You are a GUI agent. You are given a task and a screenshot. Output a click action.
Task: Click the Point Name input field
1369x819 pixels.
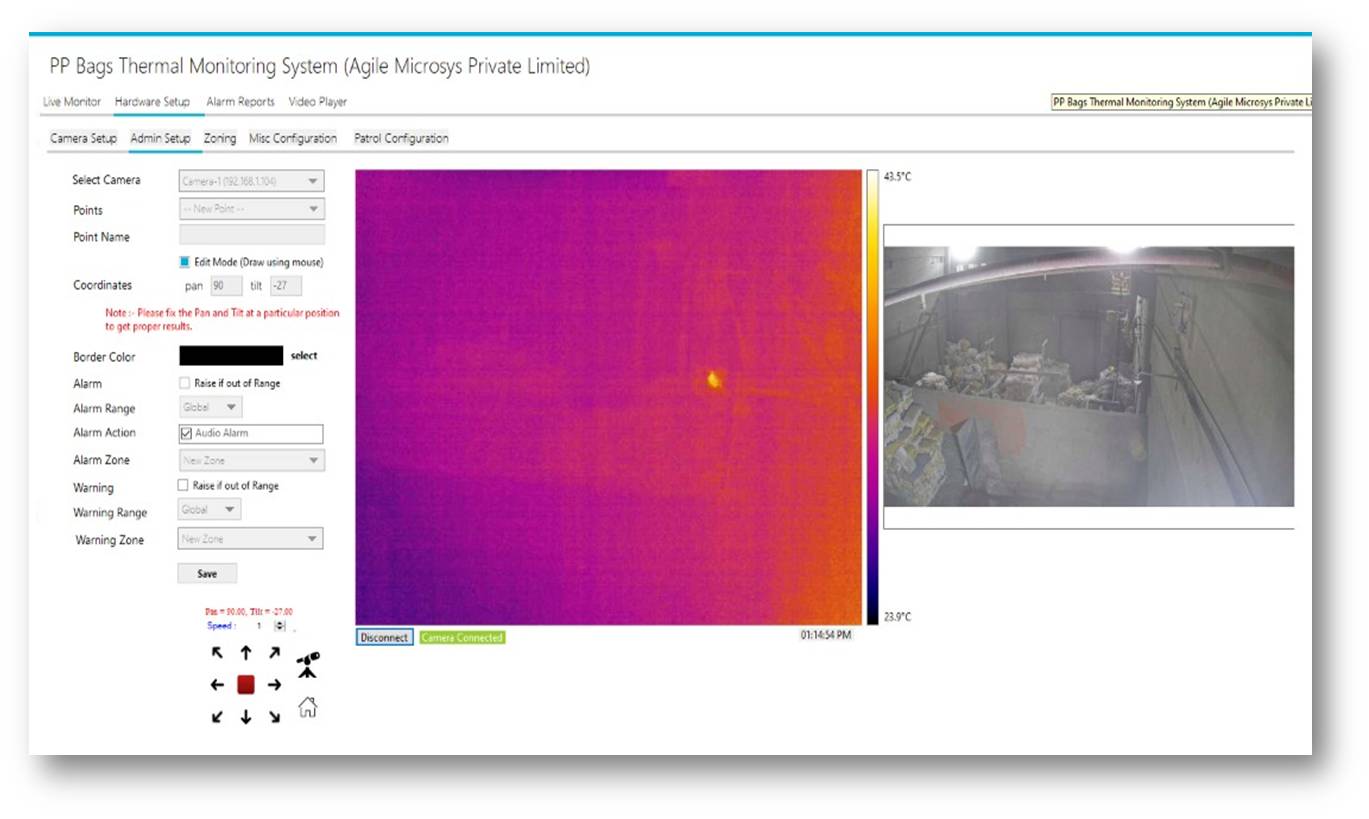point(248,235)
